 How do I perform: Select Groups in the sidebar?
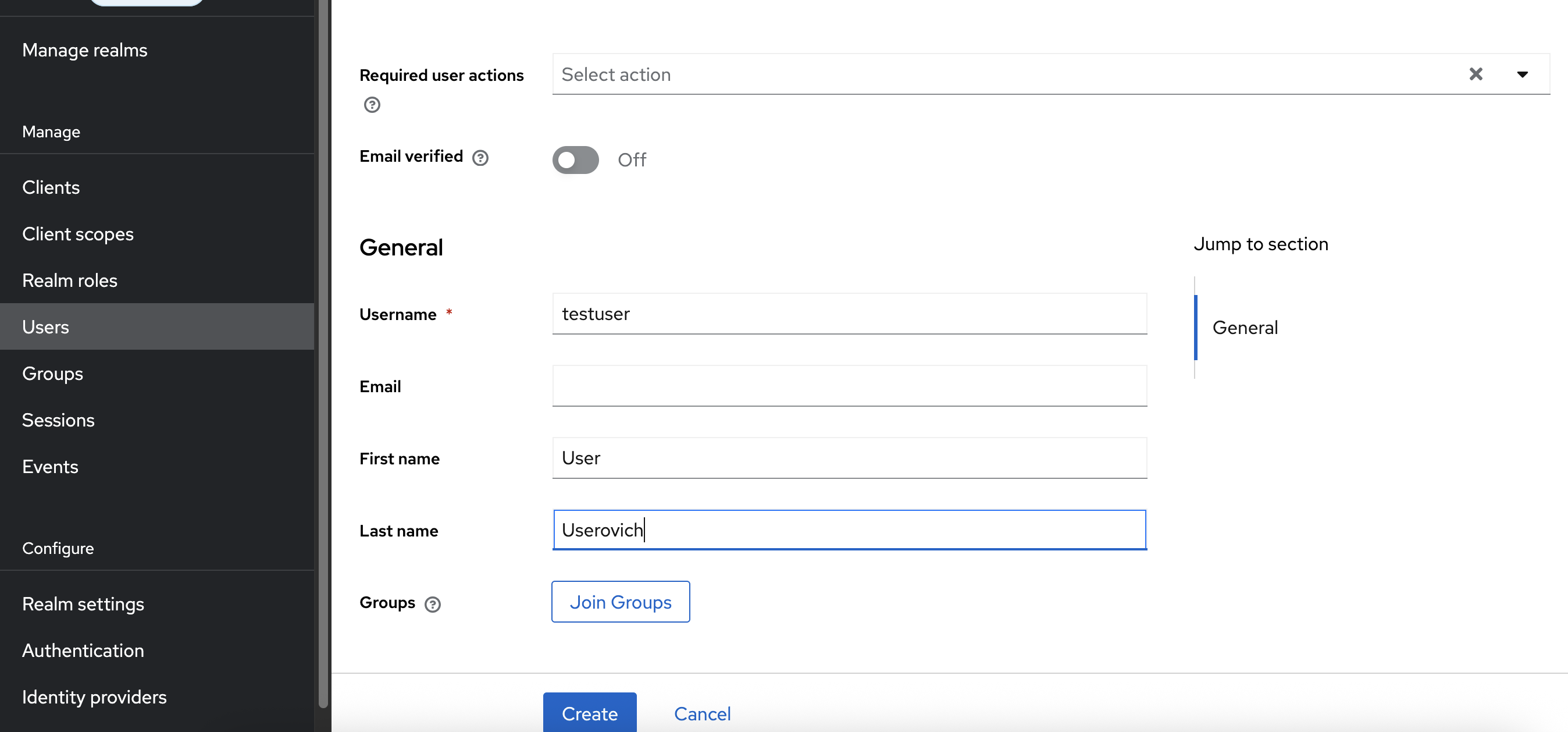tap(52, 374)
